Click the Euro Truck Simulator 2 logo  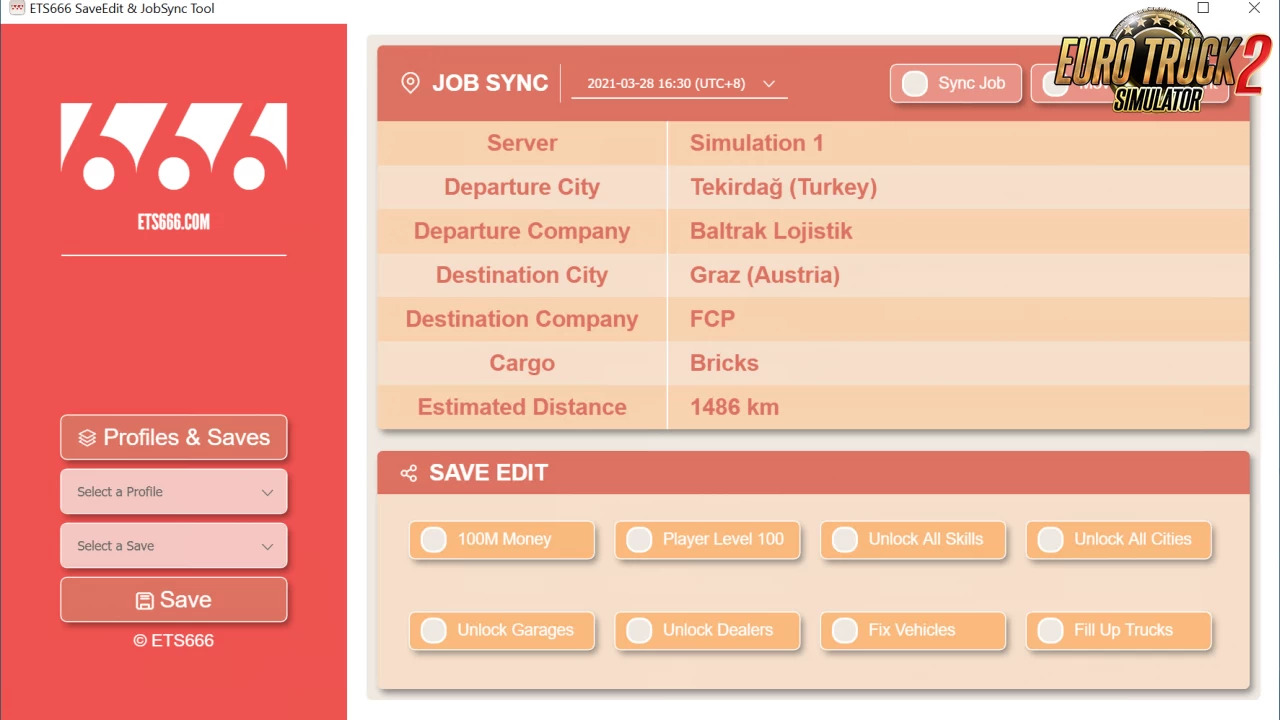click(1160, 62)
